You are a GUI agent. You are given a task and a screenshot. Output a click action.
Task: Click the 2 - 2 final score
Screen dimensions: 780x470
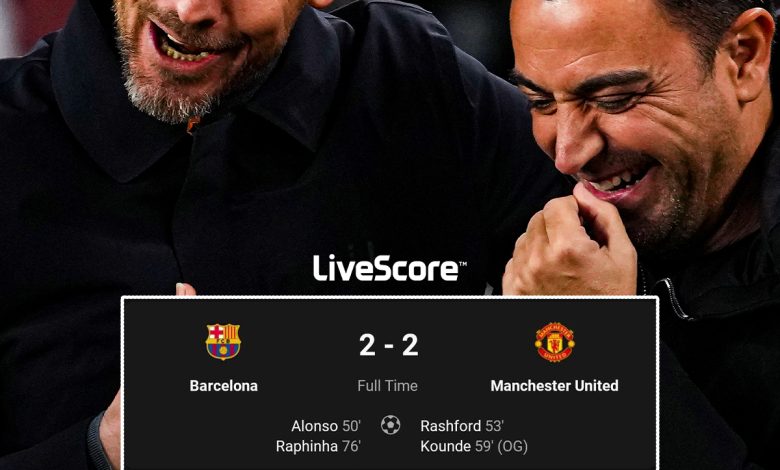pyautogui.click(x=389, y=345)
